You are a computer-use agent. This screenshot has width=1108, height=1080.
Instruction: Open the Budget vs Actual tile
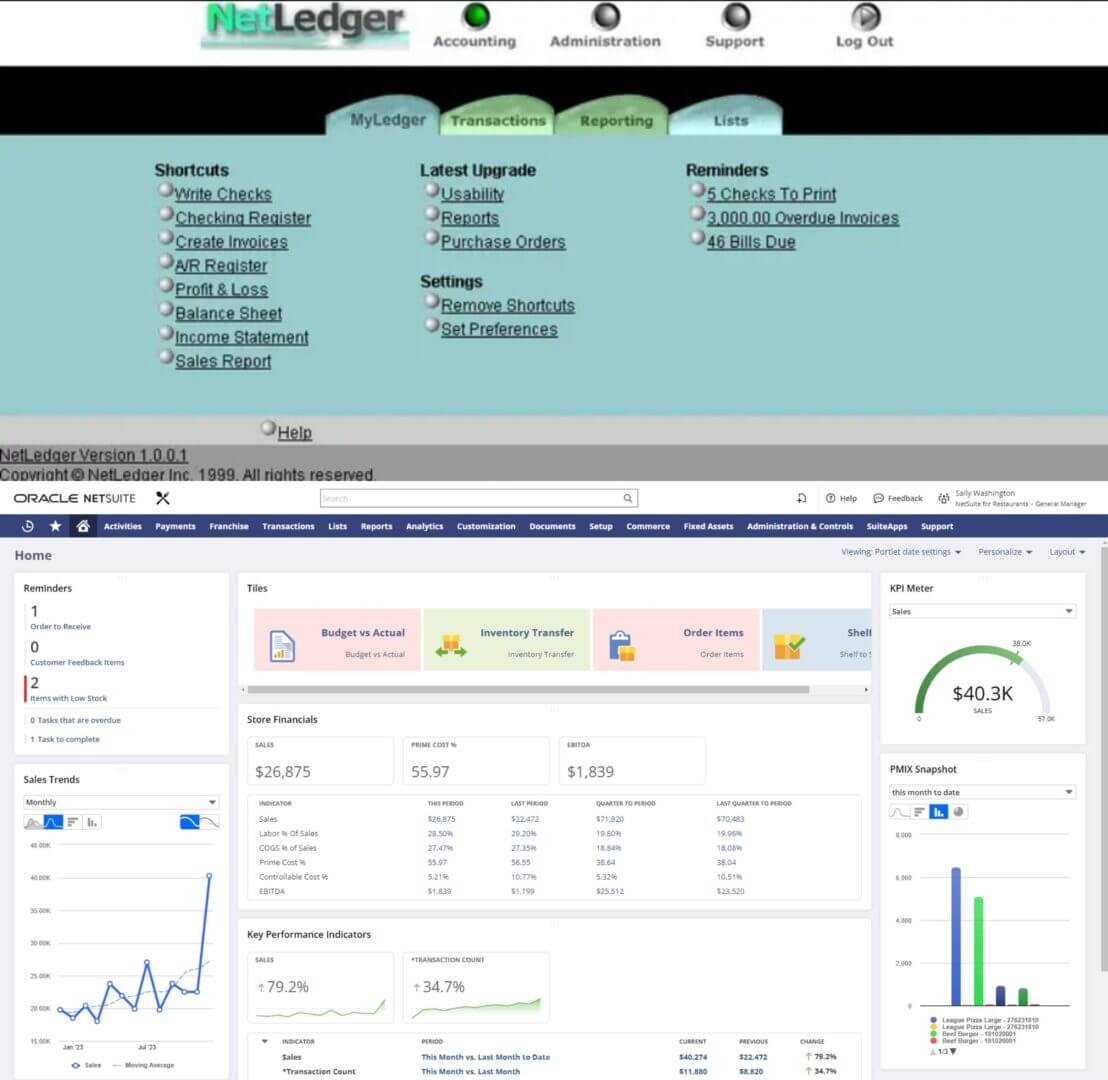click(x=337, y=640)
